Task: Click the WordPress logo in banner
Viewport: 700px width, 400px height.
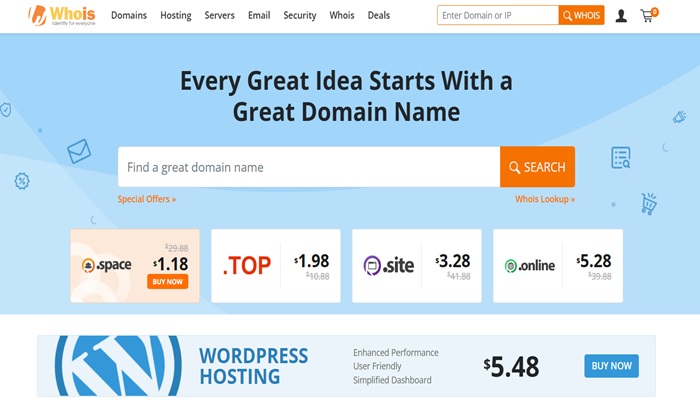Action: (x=118, y=366)
